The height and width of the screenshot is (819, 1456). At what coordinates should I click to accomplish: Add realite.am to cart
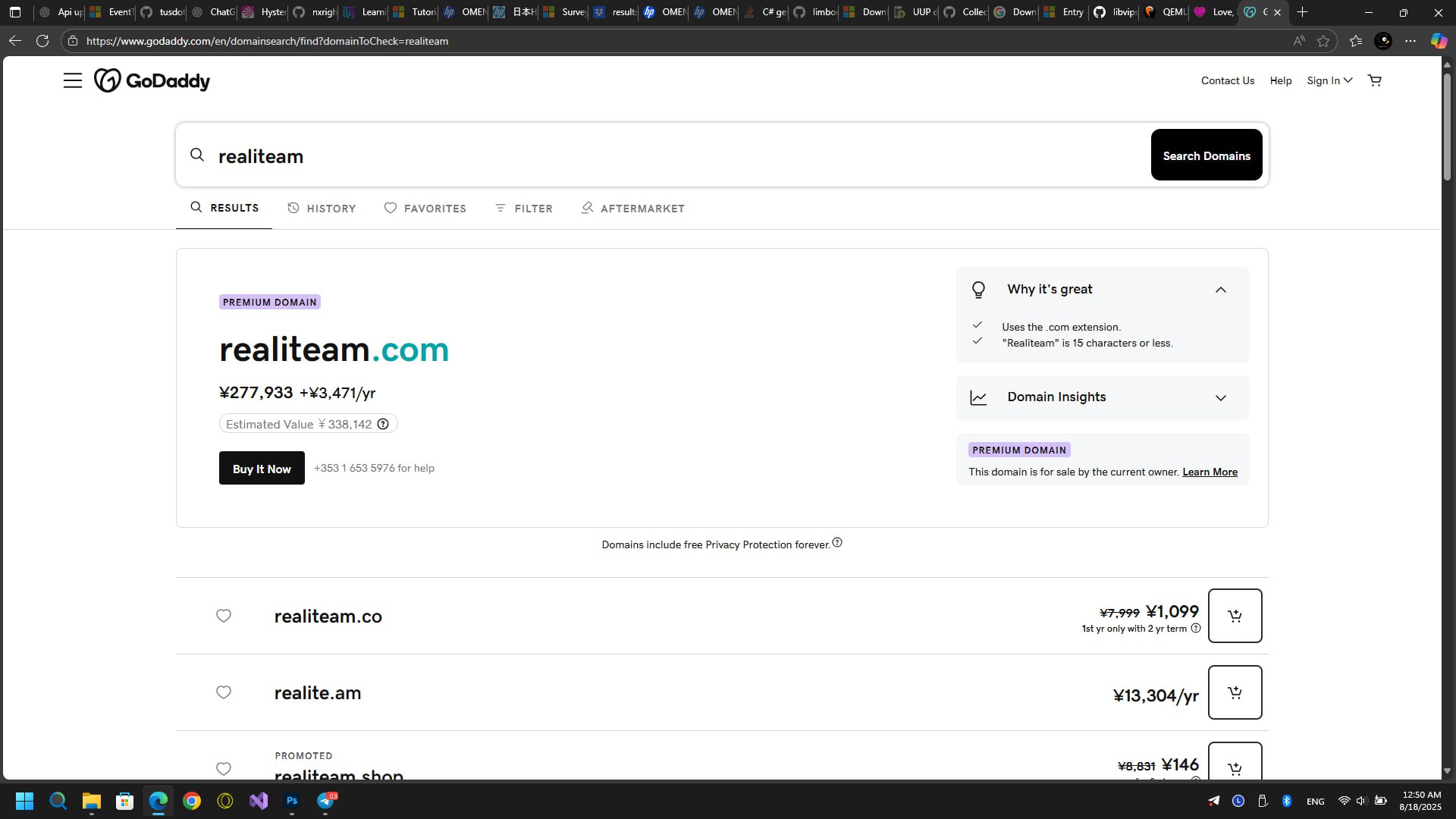(1235, 692)
